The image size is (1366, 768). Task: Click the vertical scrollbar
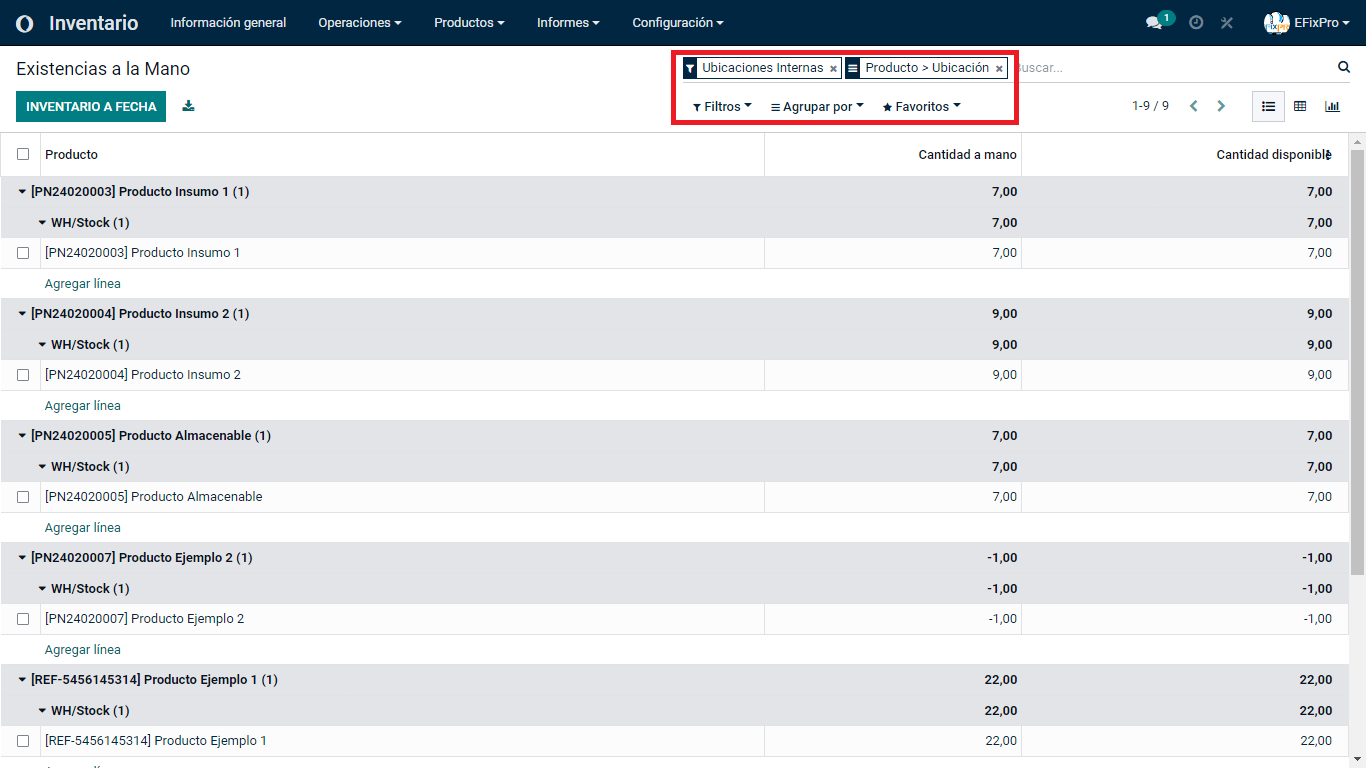pyautogui.click(x=1357, y=360)
